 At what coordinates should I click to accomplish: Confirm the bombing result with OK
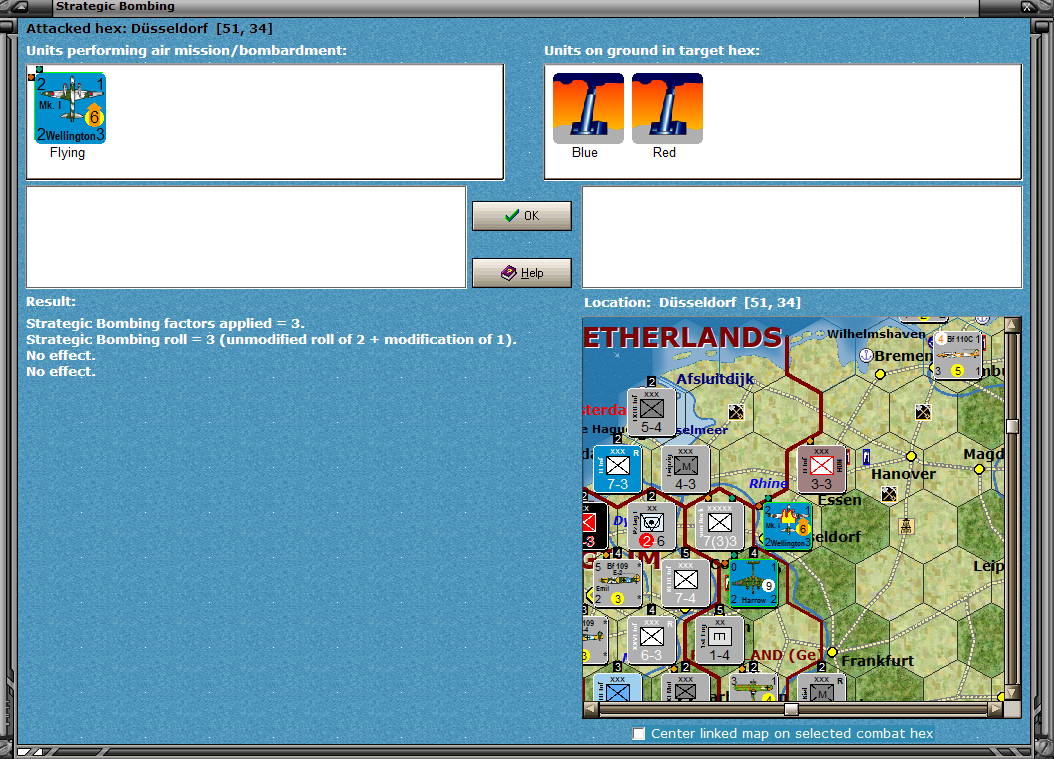point(522,216)
